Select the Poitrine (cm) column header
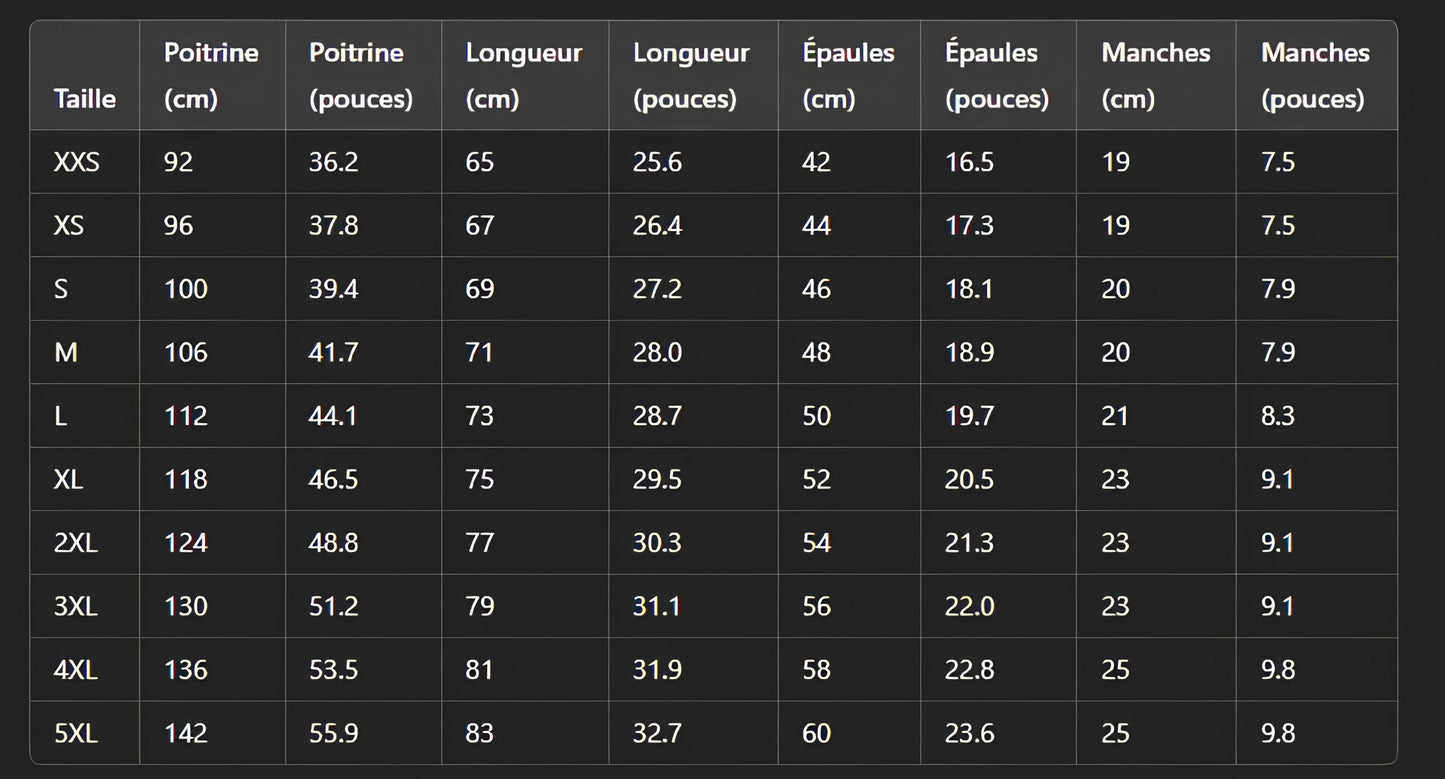Screen dimensions: 1445x779 click(211, 76)
